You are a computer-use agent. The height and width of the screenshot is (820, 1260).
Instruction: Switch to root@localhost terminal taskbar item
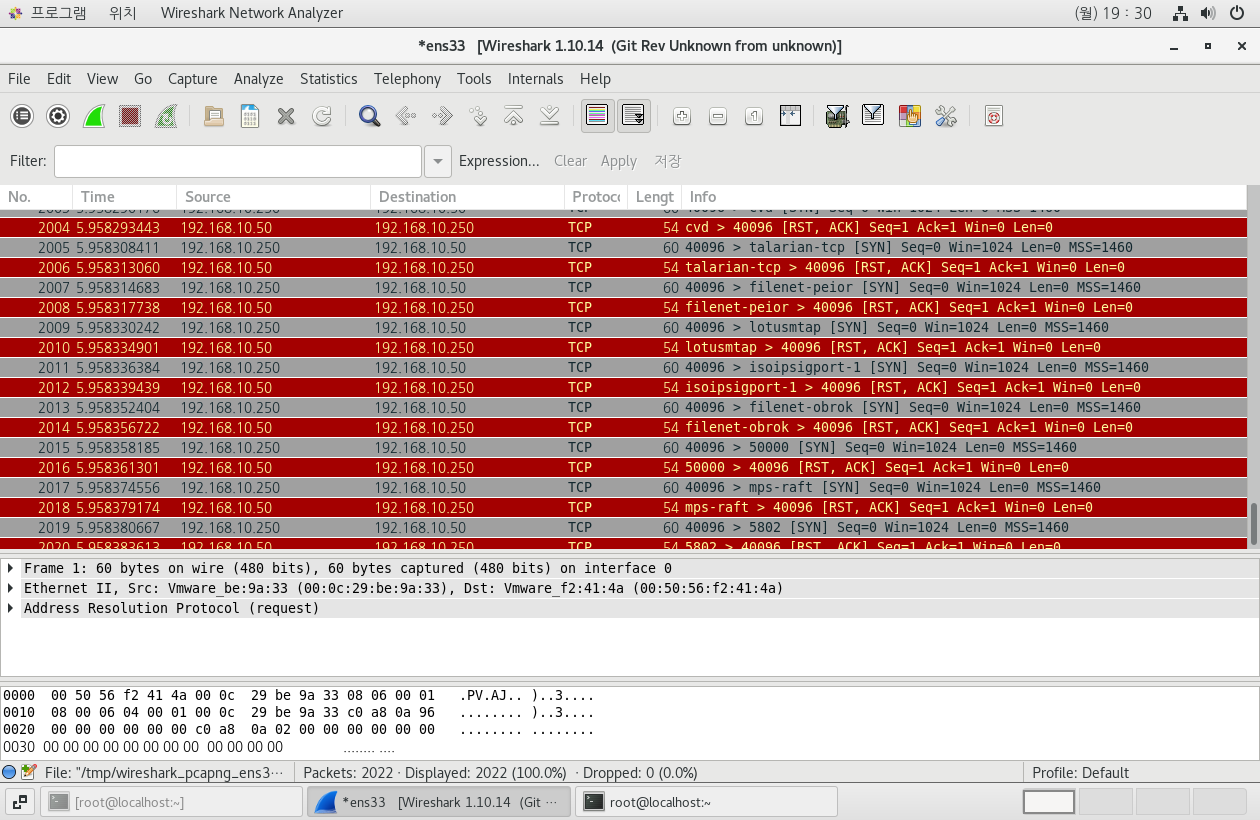pyautogui.click(x=707, y=802)
